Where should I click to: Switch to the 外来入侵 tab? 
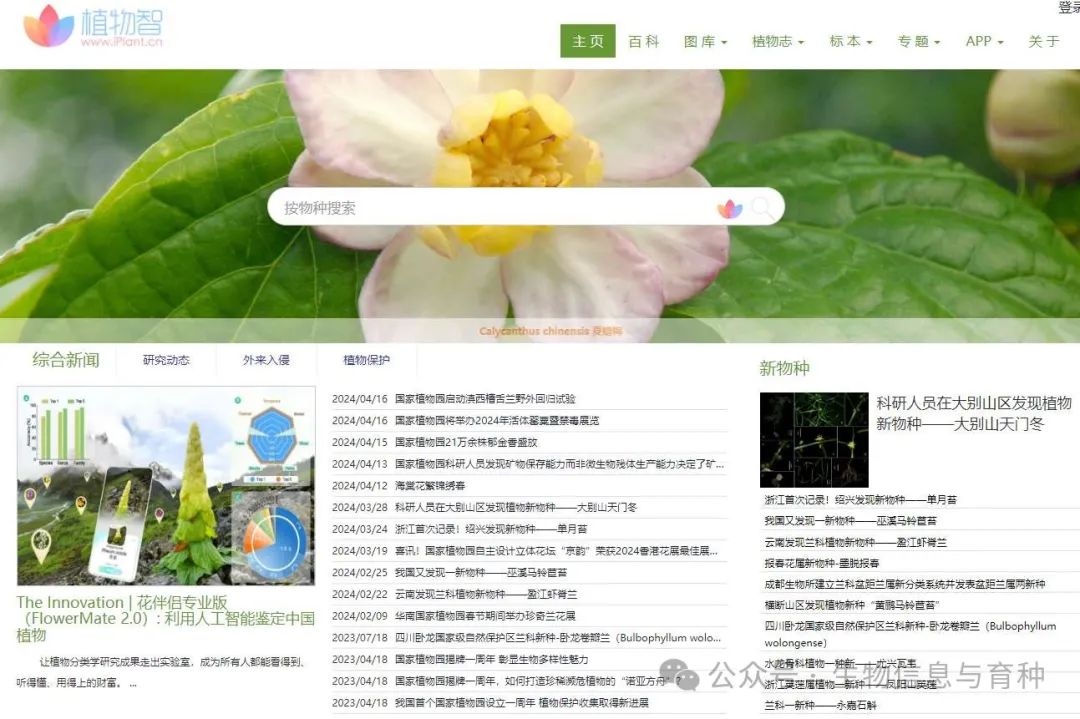pyautogui.click(x=268, y=360)
